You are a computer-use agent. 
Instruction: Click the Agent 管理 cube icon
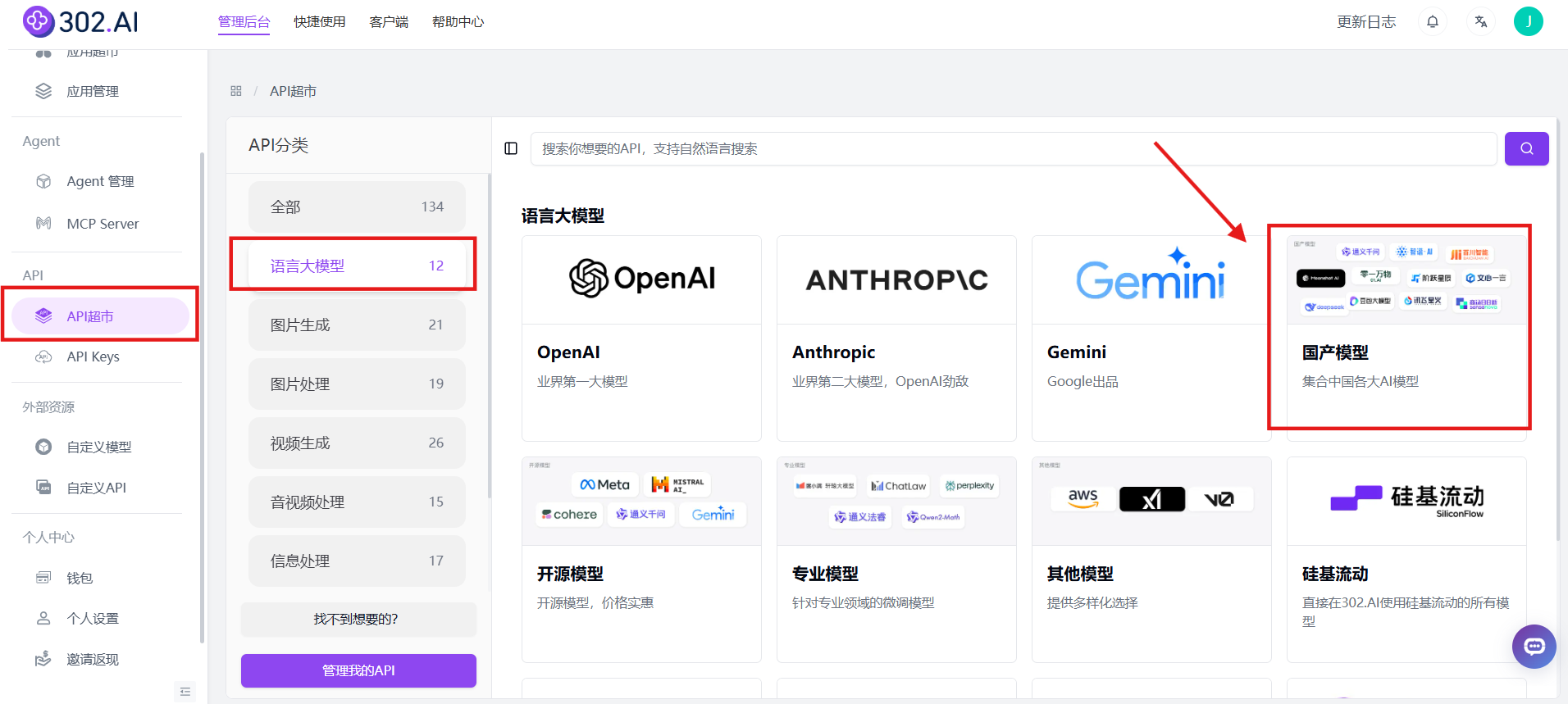[43, 181]
